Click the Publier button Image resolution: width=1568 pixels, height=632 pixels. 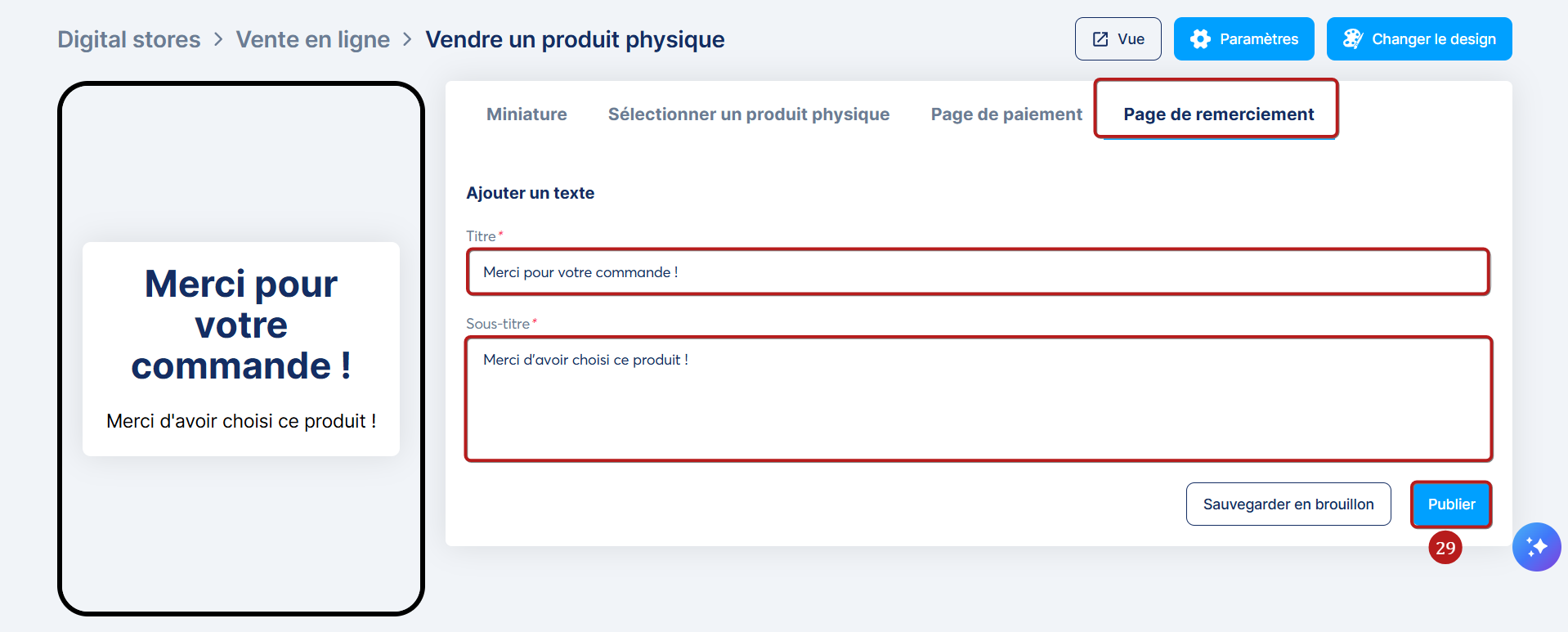point(1450,504)
